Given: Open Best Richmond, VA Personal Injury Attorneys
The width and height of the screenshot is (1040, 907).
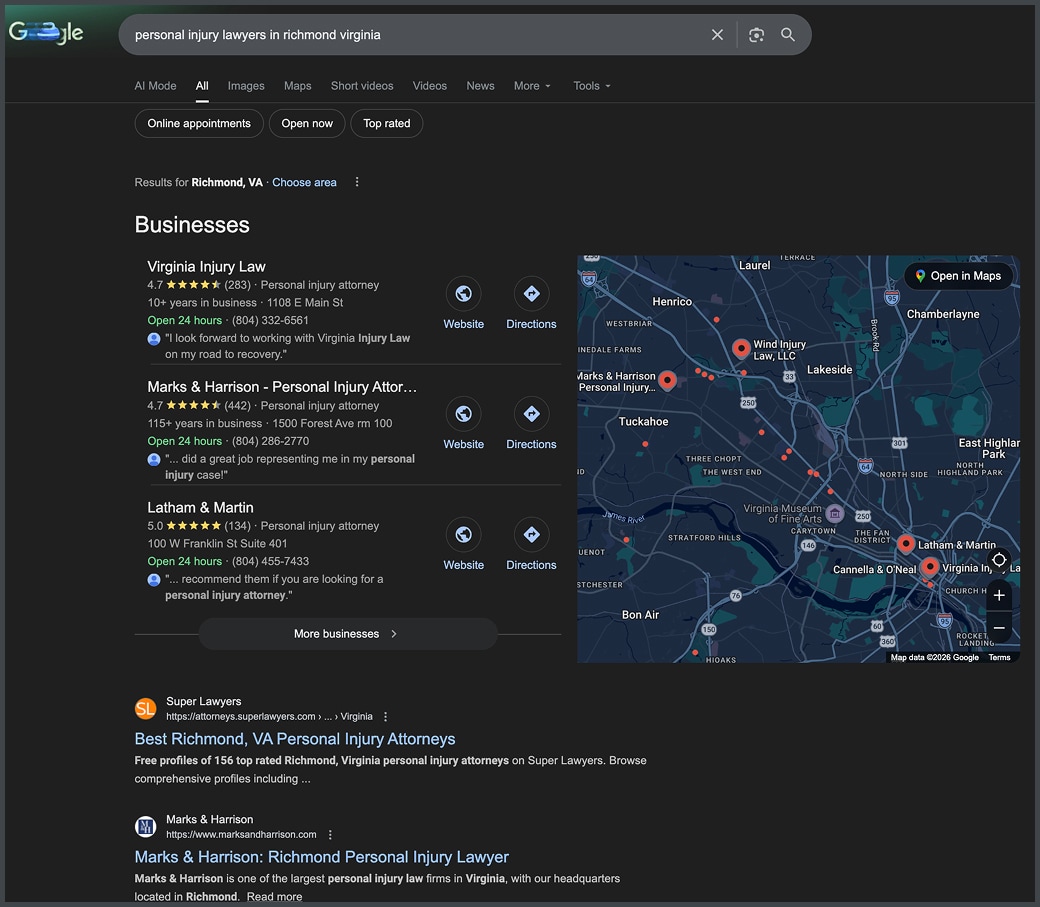Looking at the screenshot, I should tap(295, 739).
